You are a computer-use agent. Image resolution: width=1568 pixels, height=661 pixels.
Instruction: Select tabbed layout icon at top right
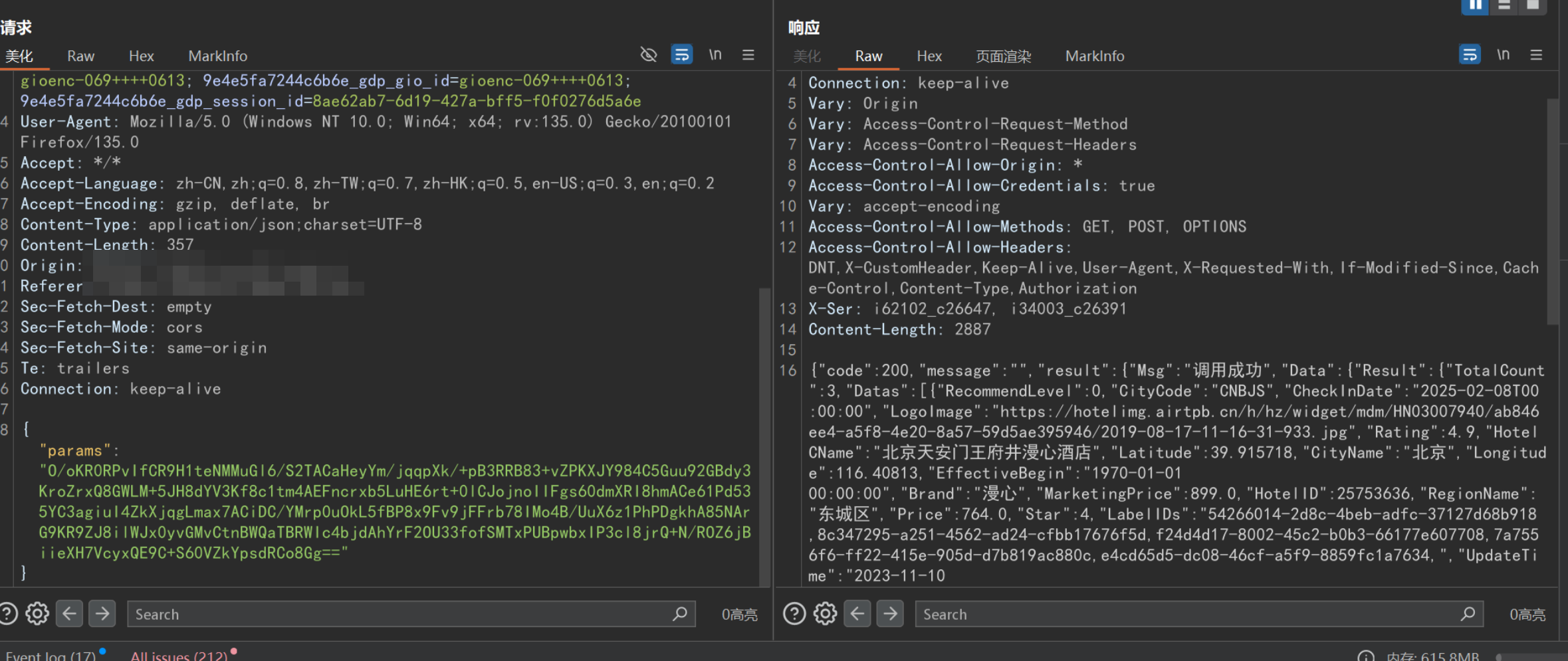click(x=1533, y=5)
